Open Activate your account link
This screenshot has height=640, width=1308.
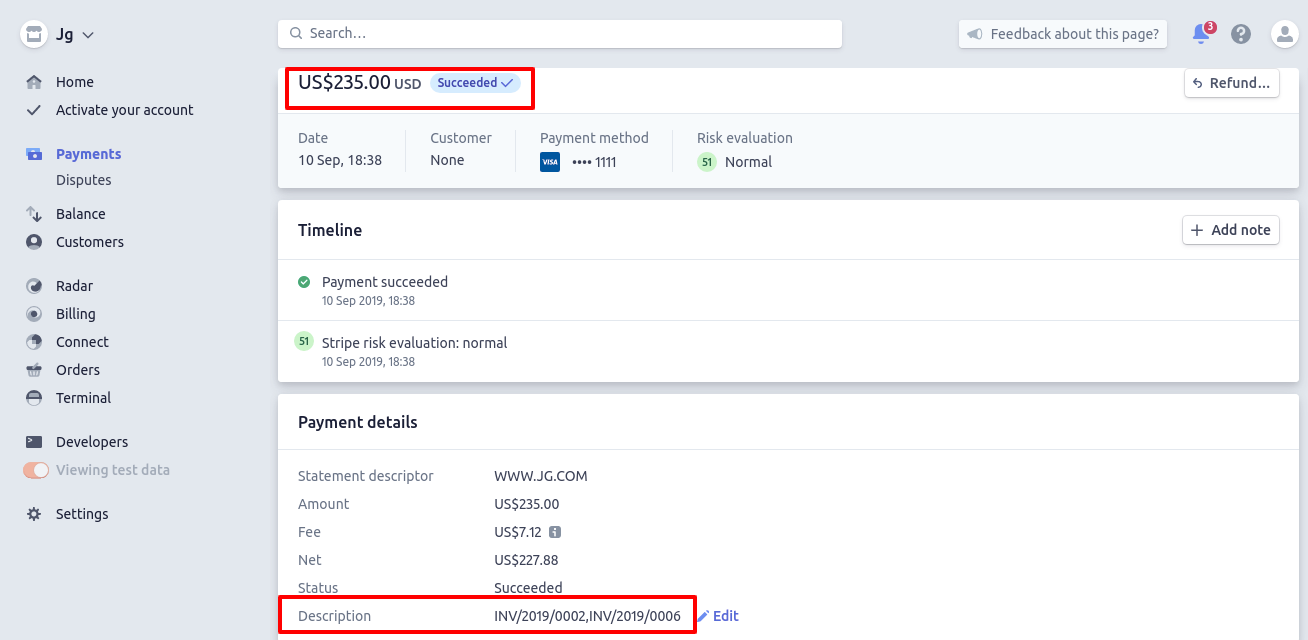(124, 110)
